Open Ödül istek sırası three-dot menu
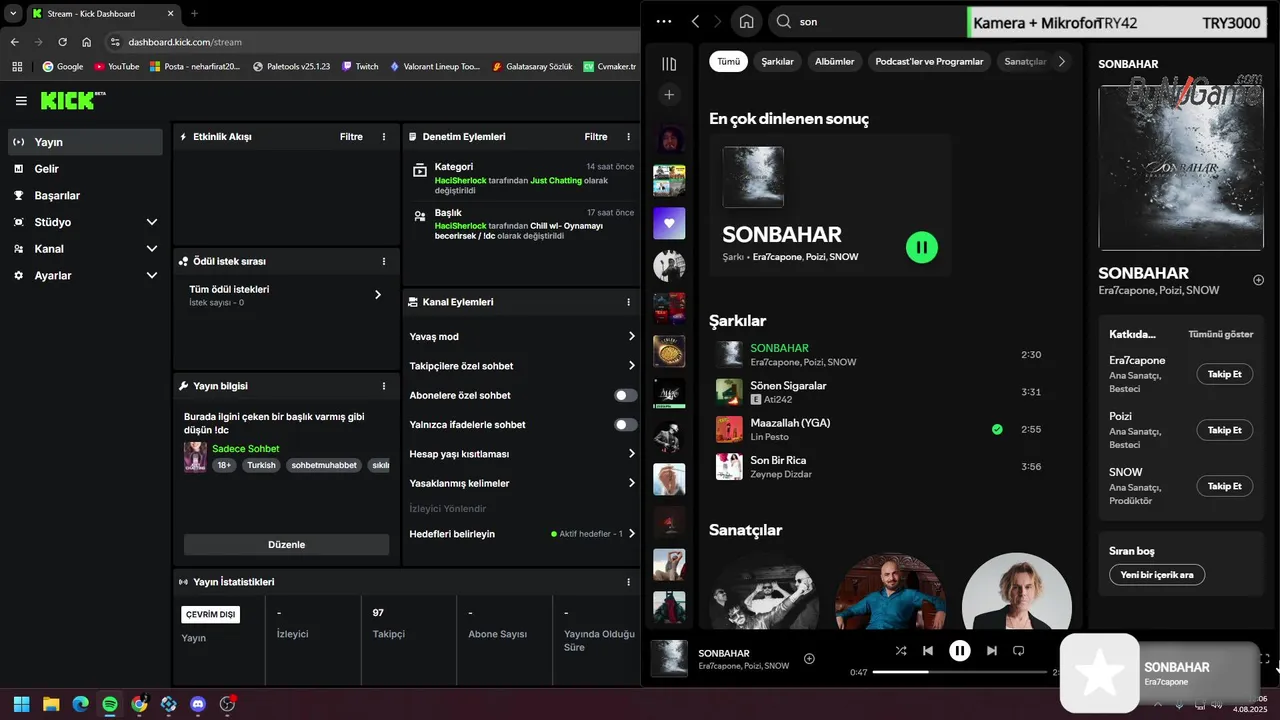Screen dimensions: 1280x720 384,261
